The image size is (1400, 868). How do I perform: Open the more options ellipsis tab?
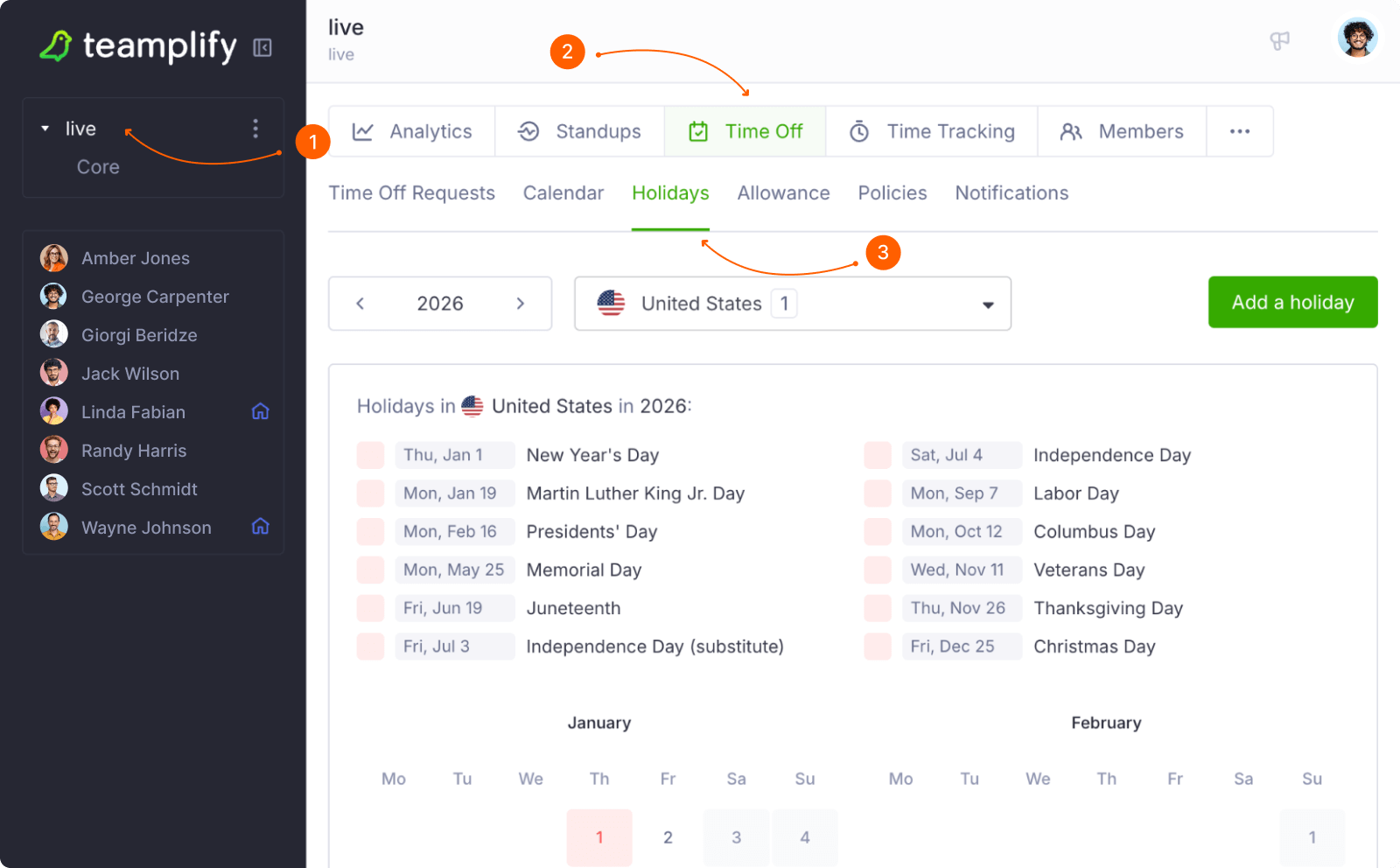click(1239, 131)
